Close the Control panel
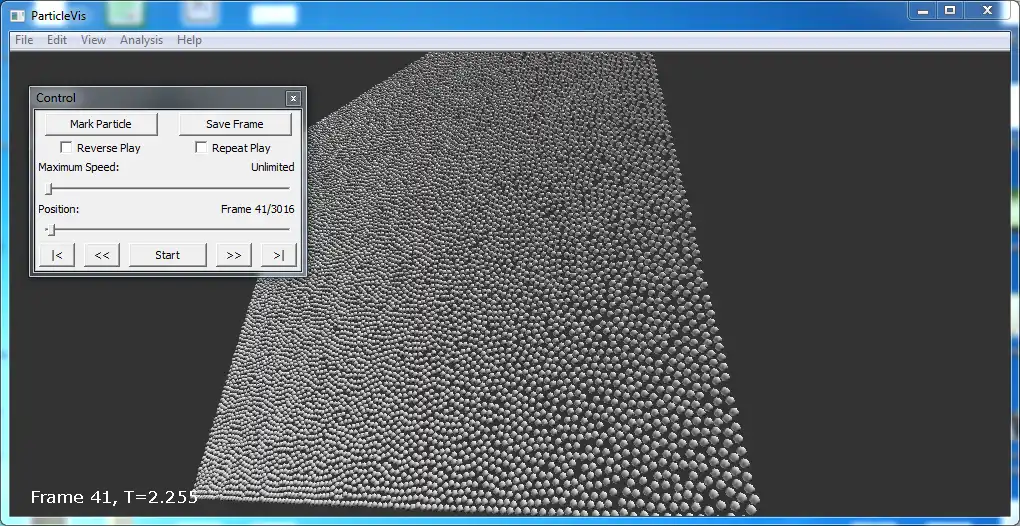The width and height of the screenshot is (1020, 526). (x=293, y=98)
